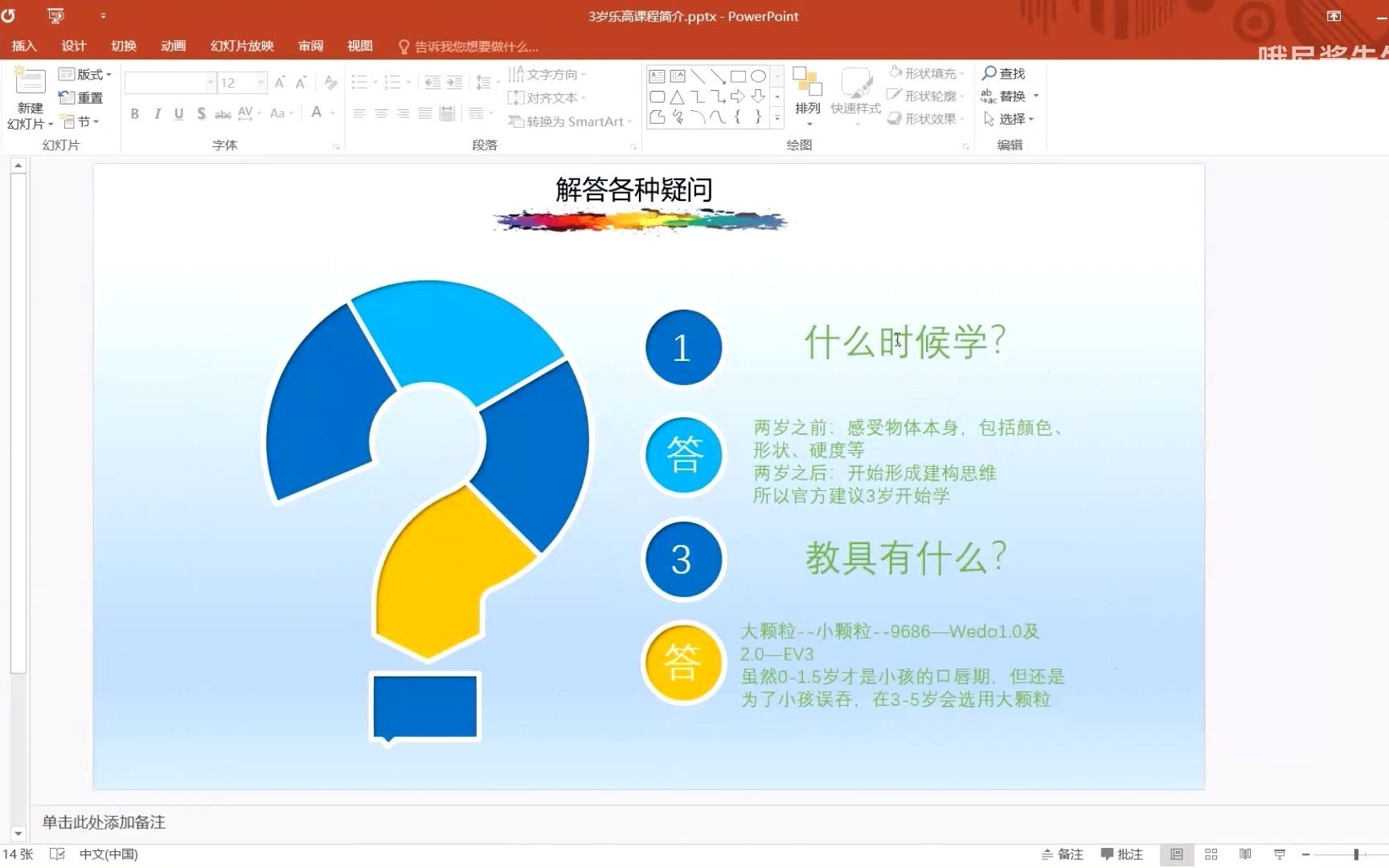Switch to the Design (设计) ribbon tab

coord(73,46)
